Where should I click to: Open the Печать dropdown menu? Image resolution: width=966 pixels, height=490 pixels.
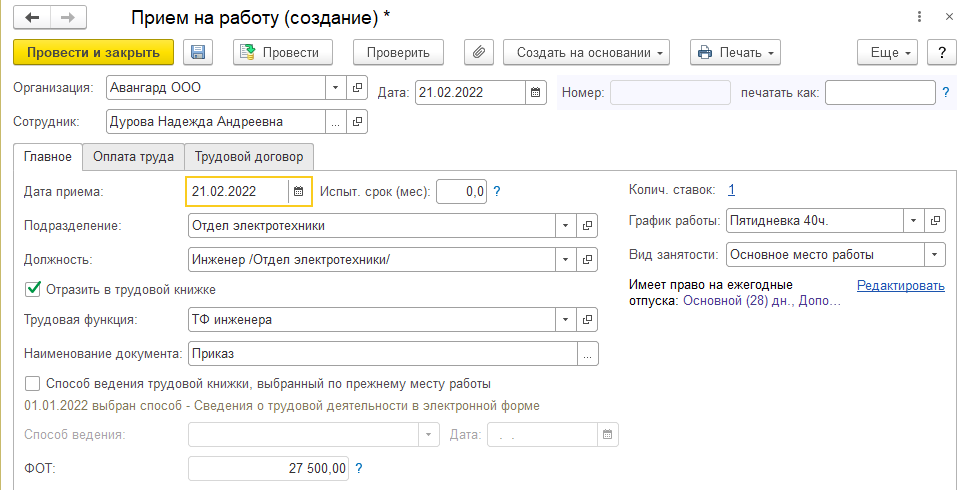coord(736,53)
